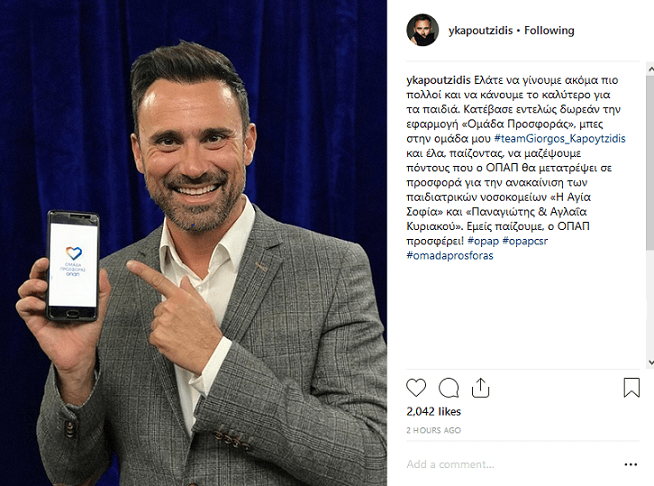The width and height of the screenshot is (654, 486).
Task: Open #opap hashtag link
Action: click(x=483, y=241)
